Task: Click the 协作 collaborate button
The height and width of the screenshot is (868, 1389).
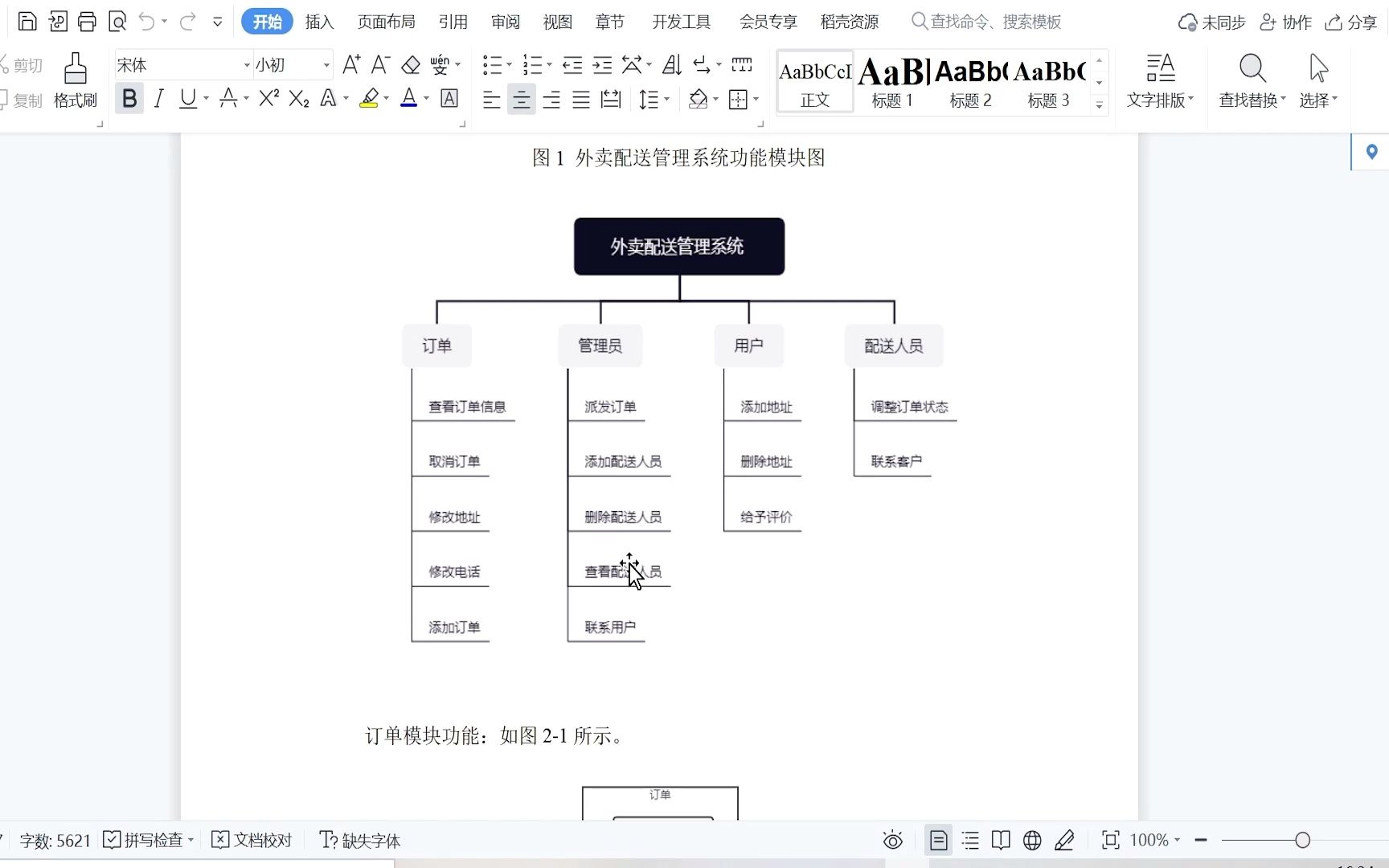Action: 1285,23
